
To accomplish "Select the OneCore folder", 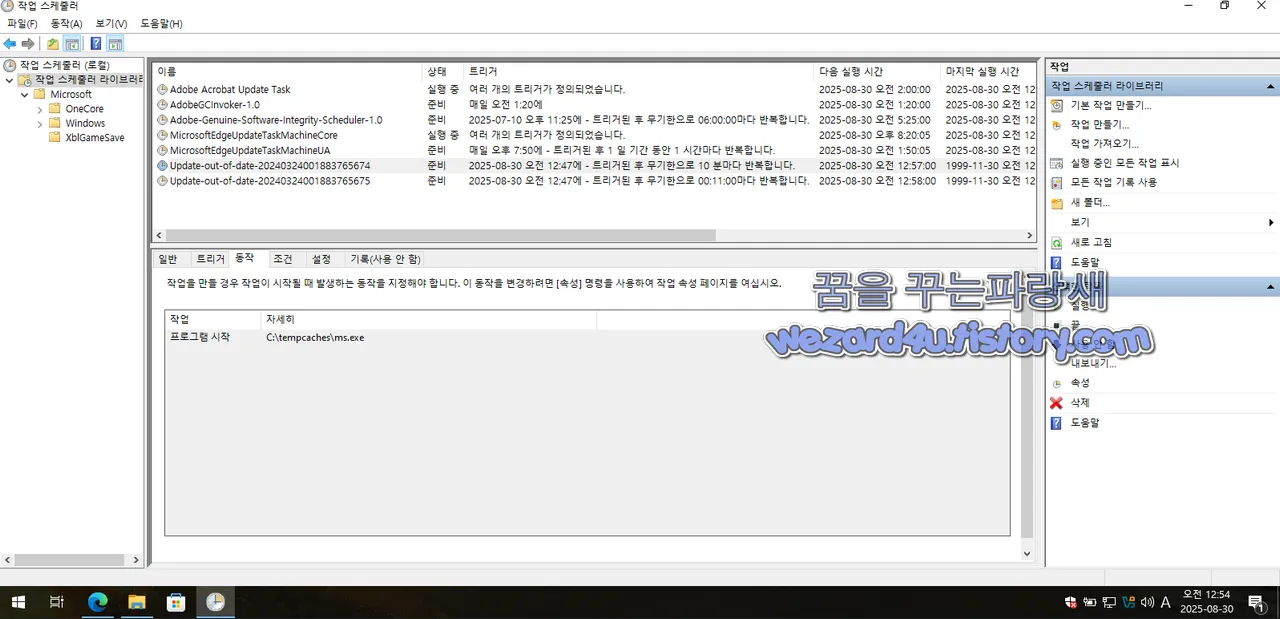I will click(84, 109).
